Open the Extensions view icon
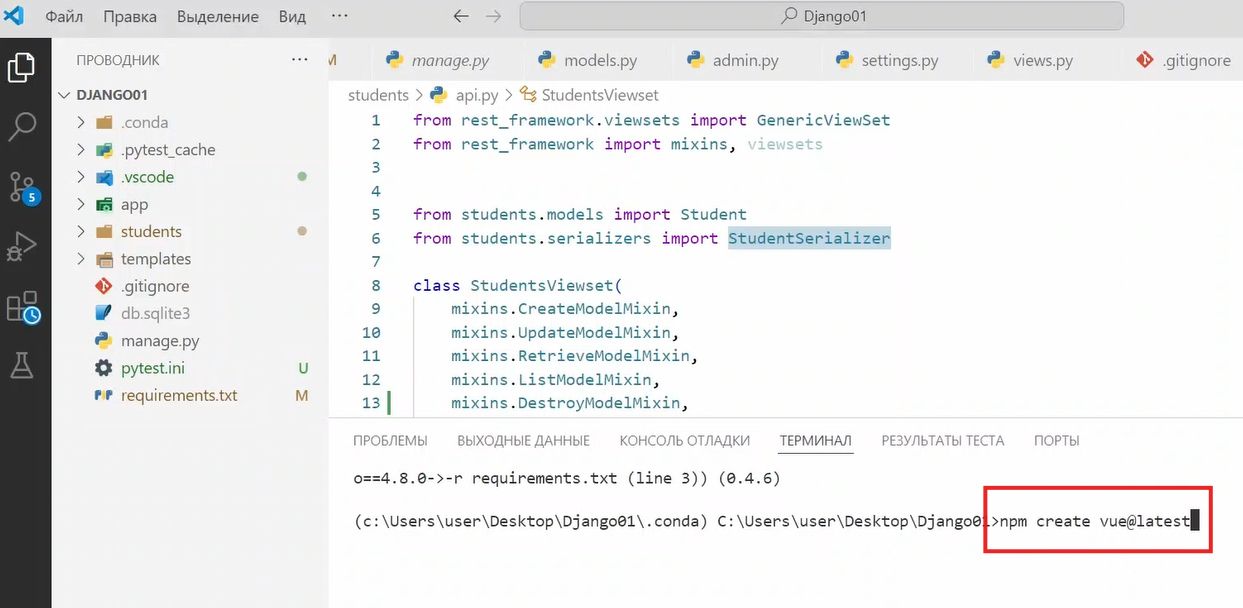 pyautogui.click(x=22, y=307)
